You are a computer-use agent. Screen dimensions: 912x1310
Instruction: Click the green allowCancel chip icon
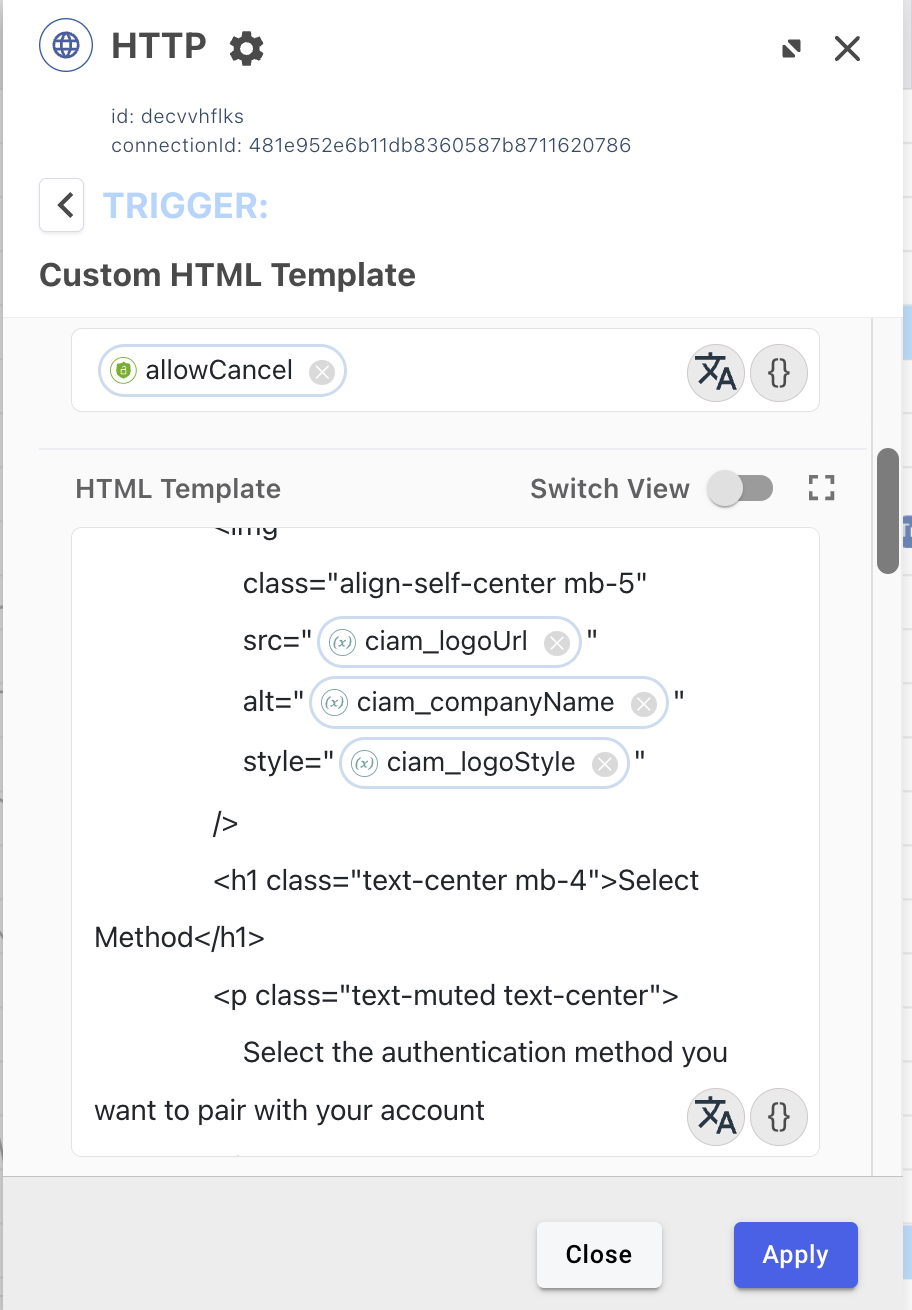123,371
